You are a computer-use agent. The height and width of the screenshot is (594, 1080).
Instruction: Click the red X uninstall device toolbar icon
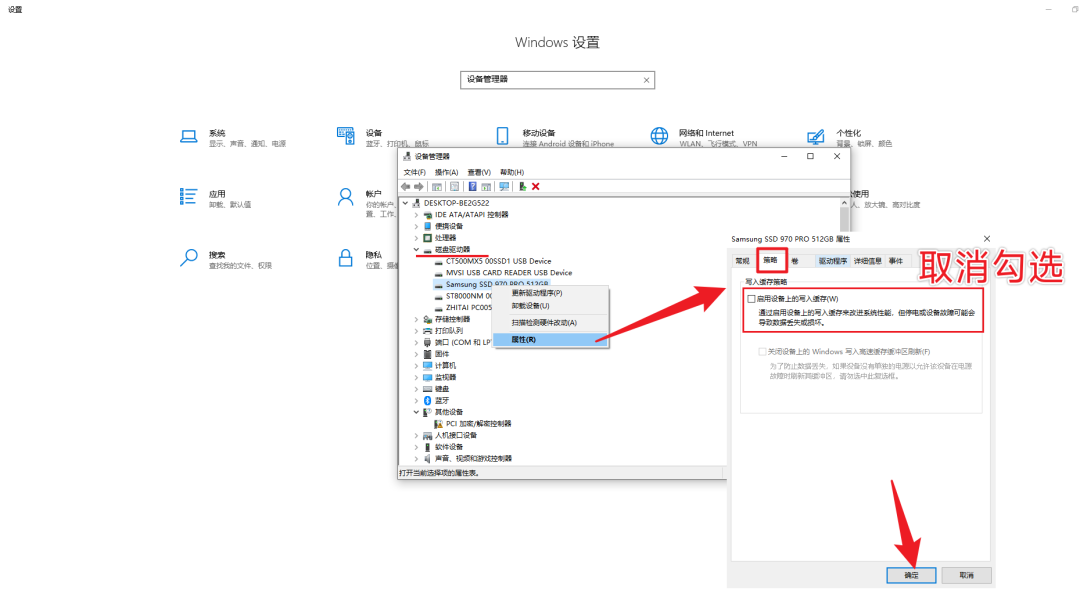point(536,186)
